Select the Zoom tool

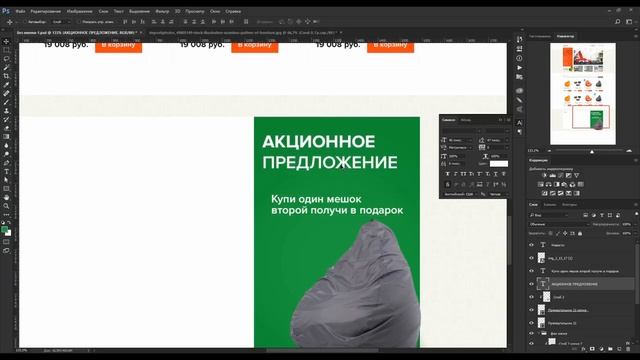[6, 206]
